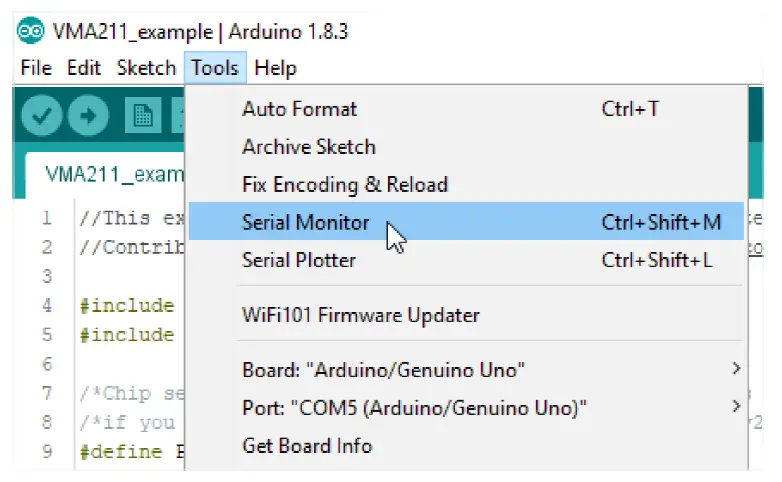Click Get Board Info
The image size is (782, 482).
pyautogui.click(x=307, y=445)
